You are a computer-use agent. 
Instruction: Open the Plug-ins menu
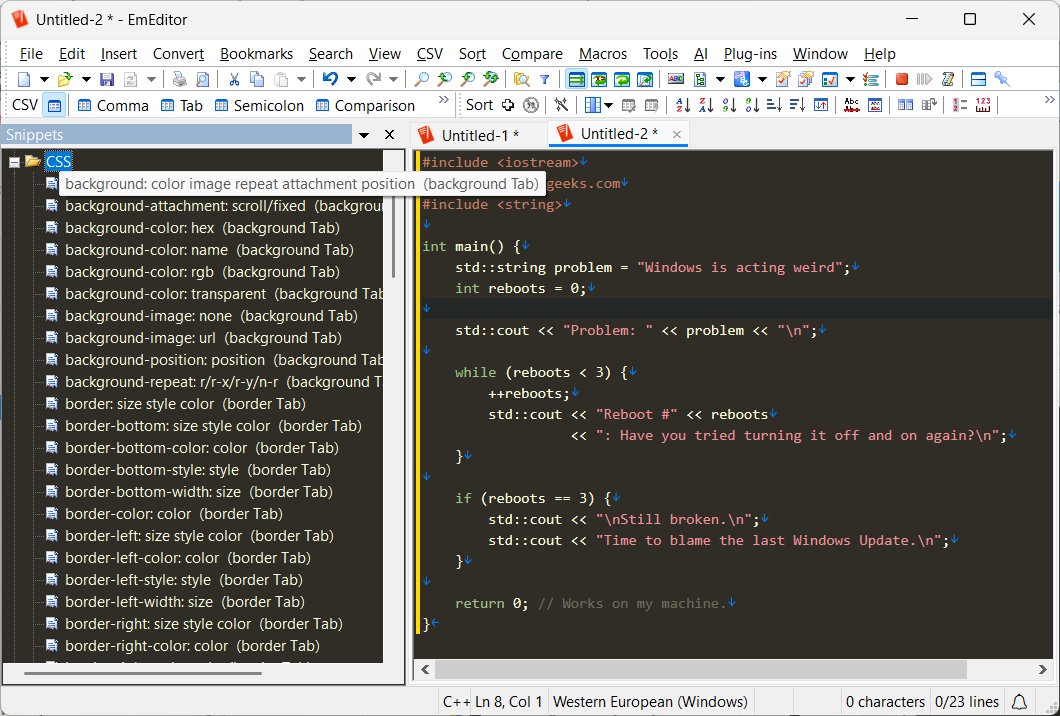click(x=750, y=53)
